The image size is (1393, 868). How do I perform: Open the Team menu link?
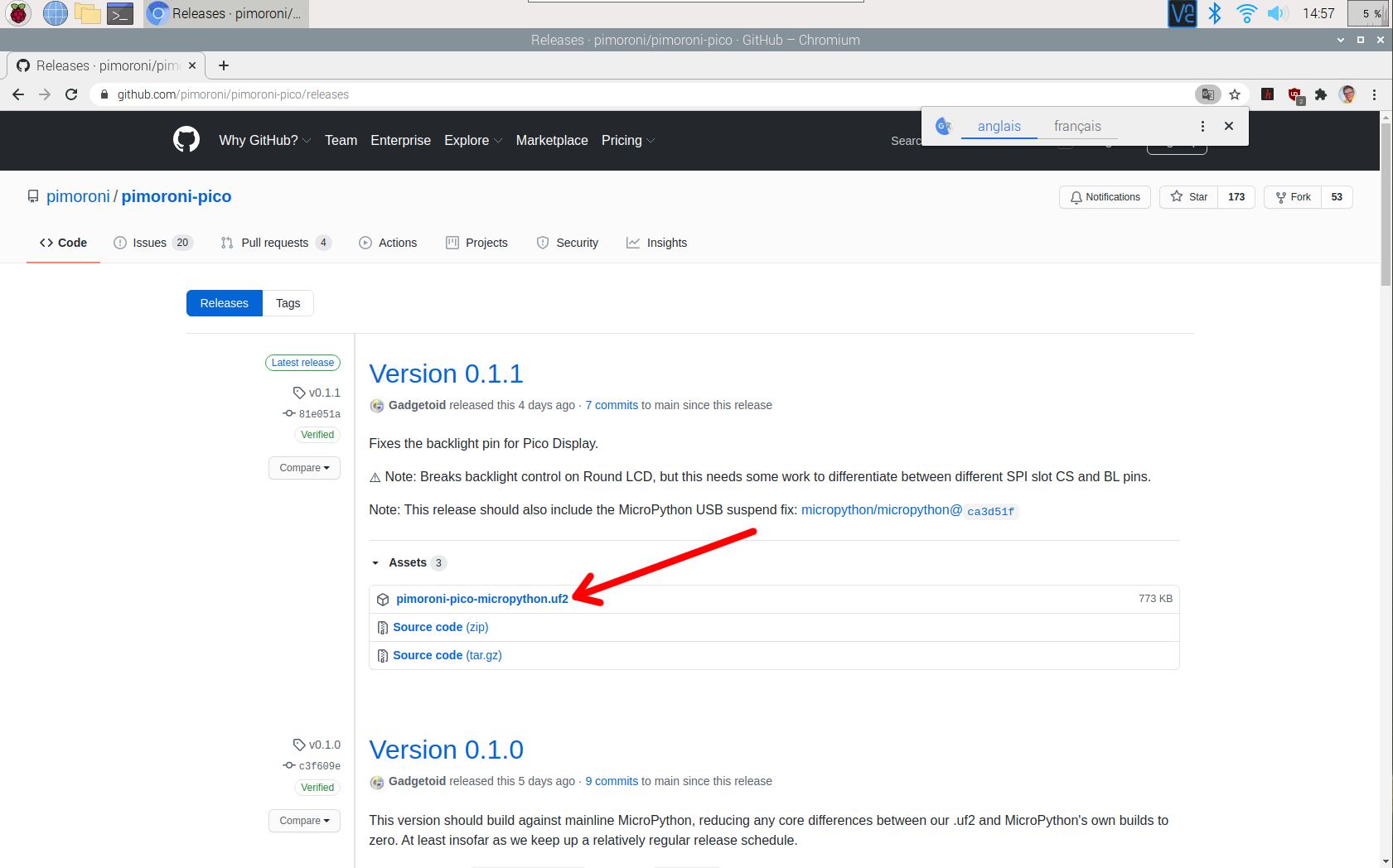341,140
